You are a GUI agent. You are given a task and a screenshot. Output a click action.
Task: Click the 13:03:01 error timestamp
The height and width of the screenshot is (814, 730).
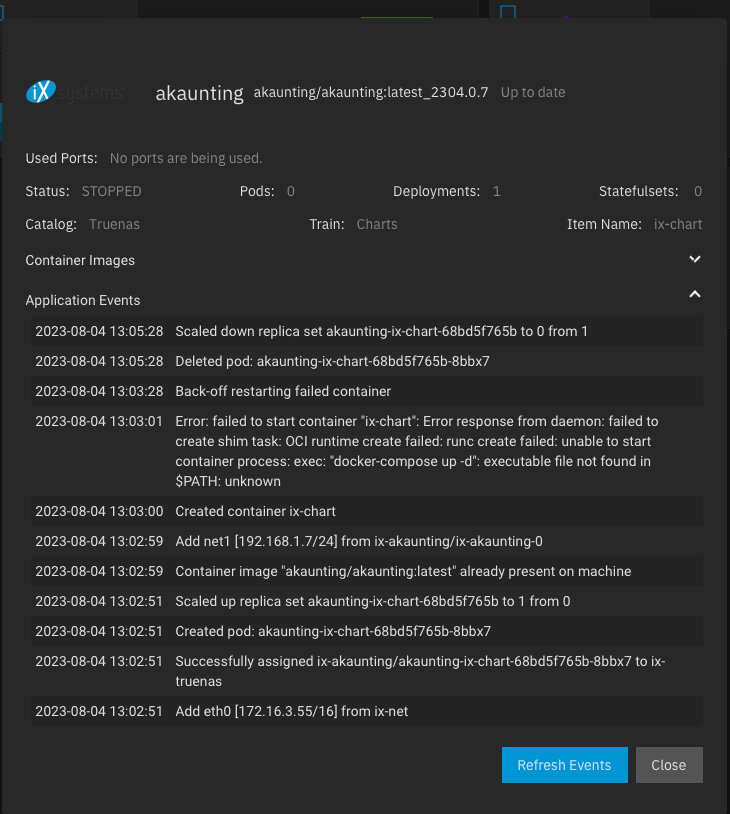point(99,422)
